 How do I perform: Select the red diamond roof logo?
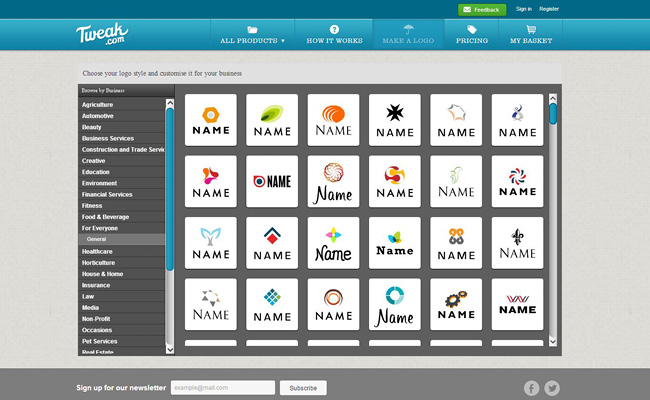[x=272, y=242]
